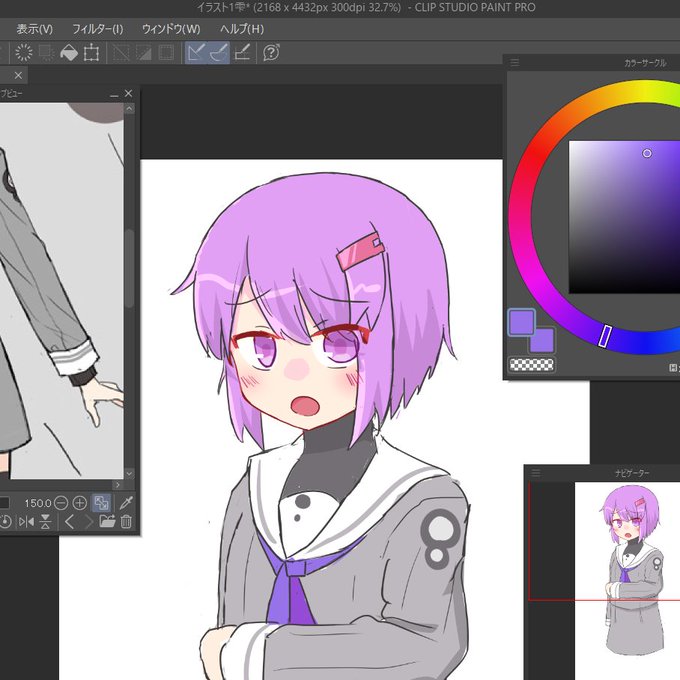Click the Fill paint bucket icon
Image resolution: width=680 pixels, height=680 pixels.
point(69,53)
